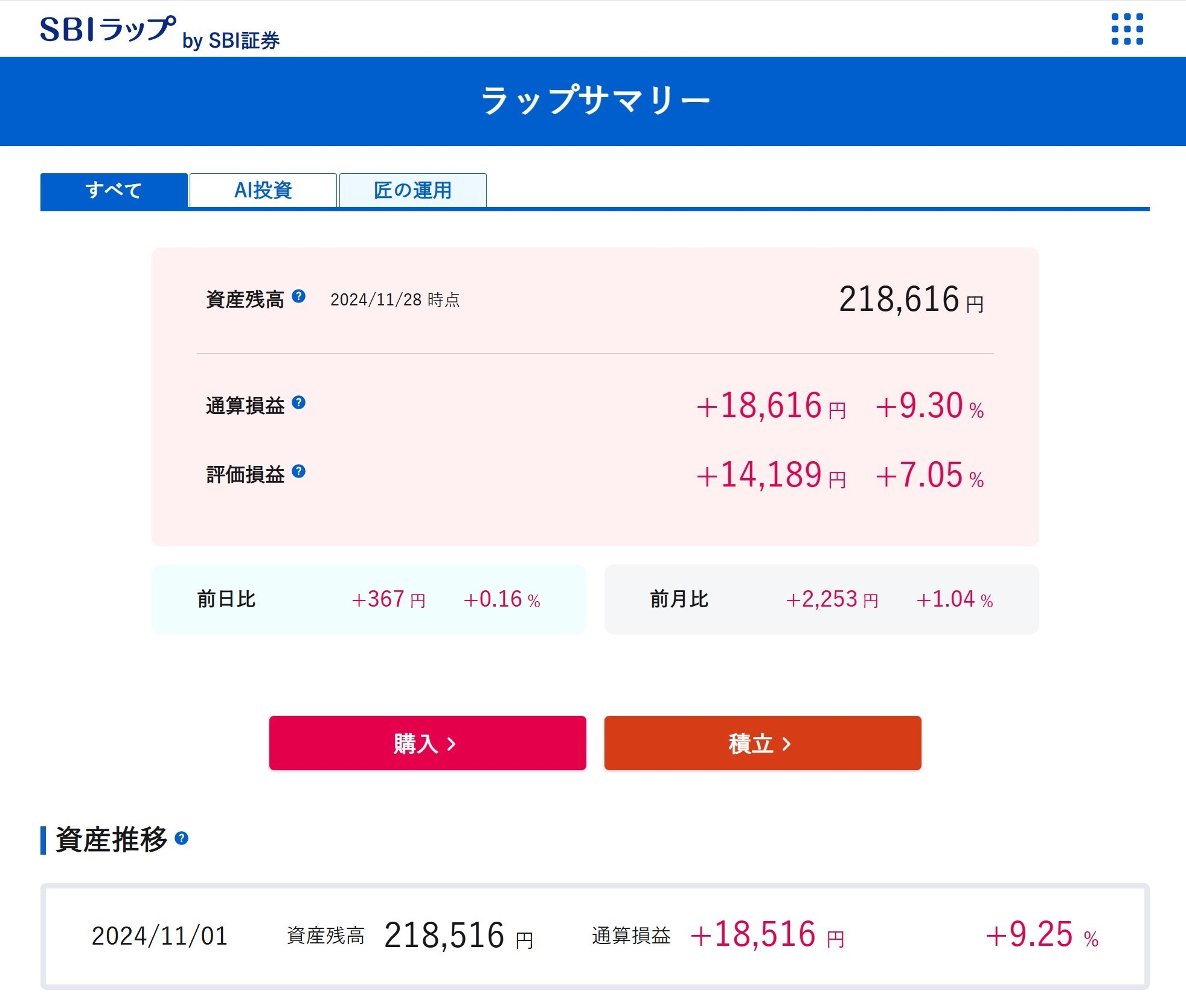Switch to the 匠の運用 tab

click(412, 190)
